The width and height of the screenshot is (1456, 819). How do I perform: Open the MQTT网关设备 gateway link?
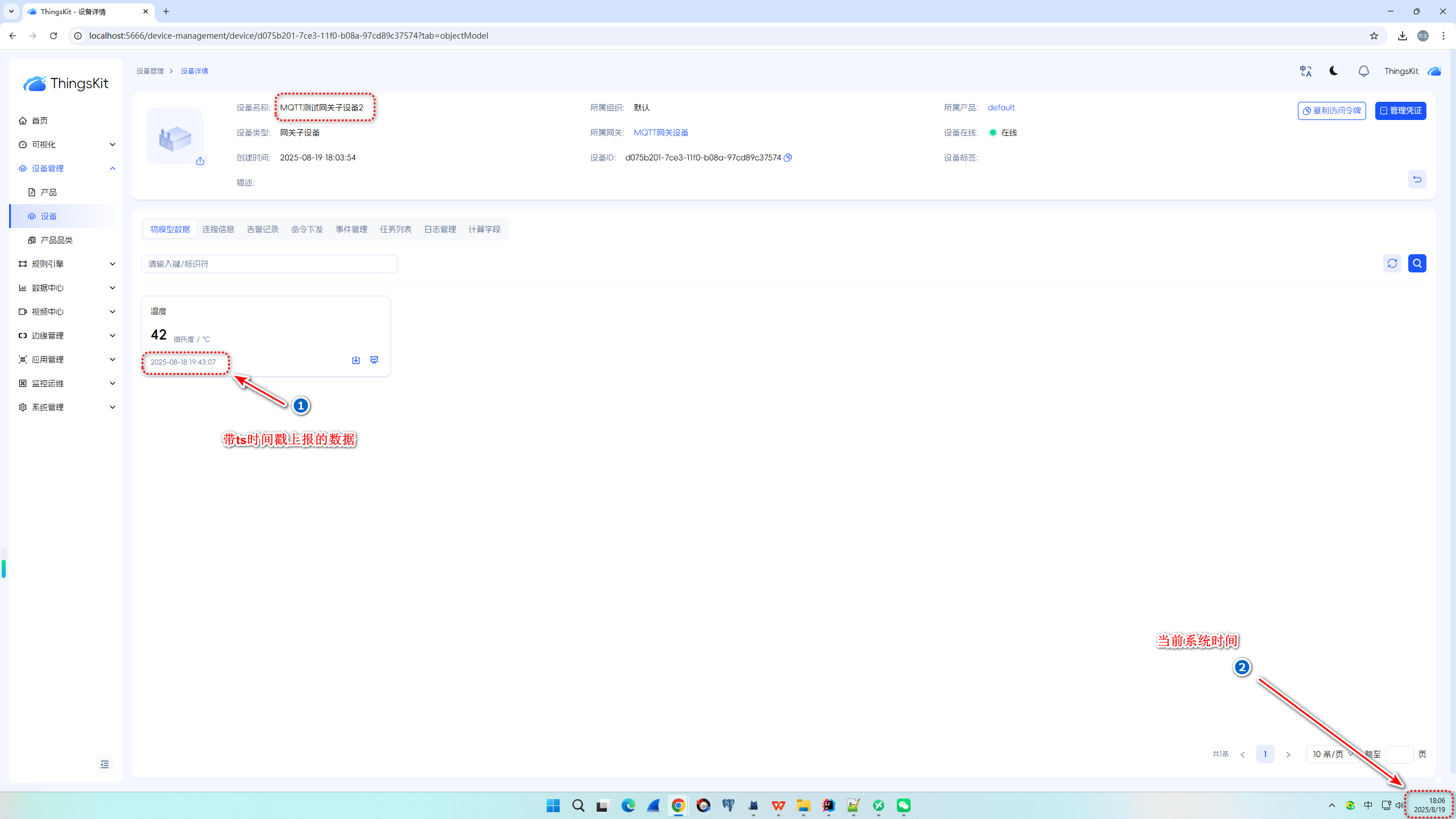661,133
